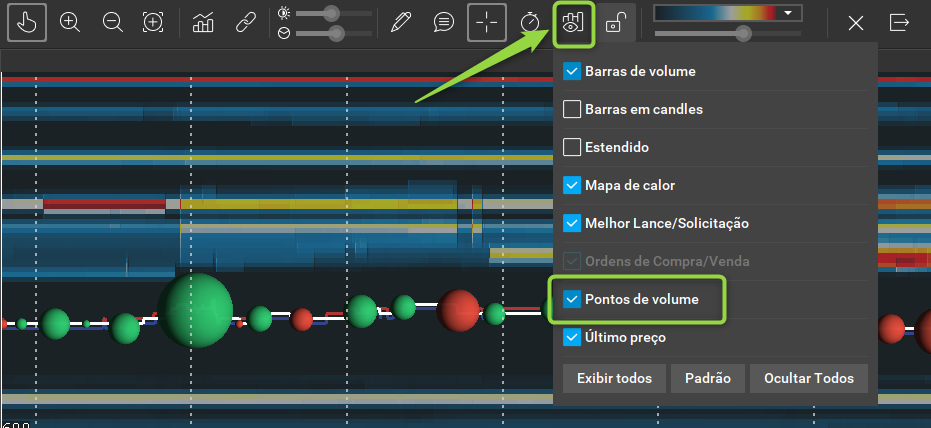Open the speech bubble notes icon

[444, 23]
